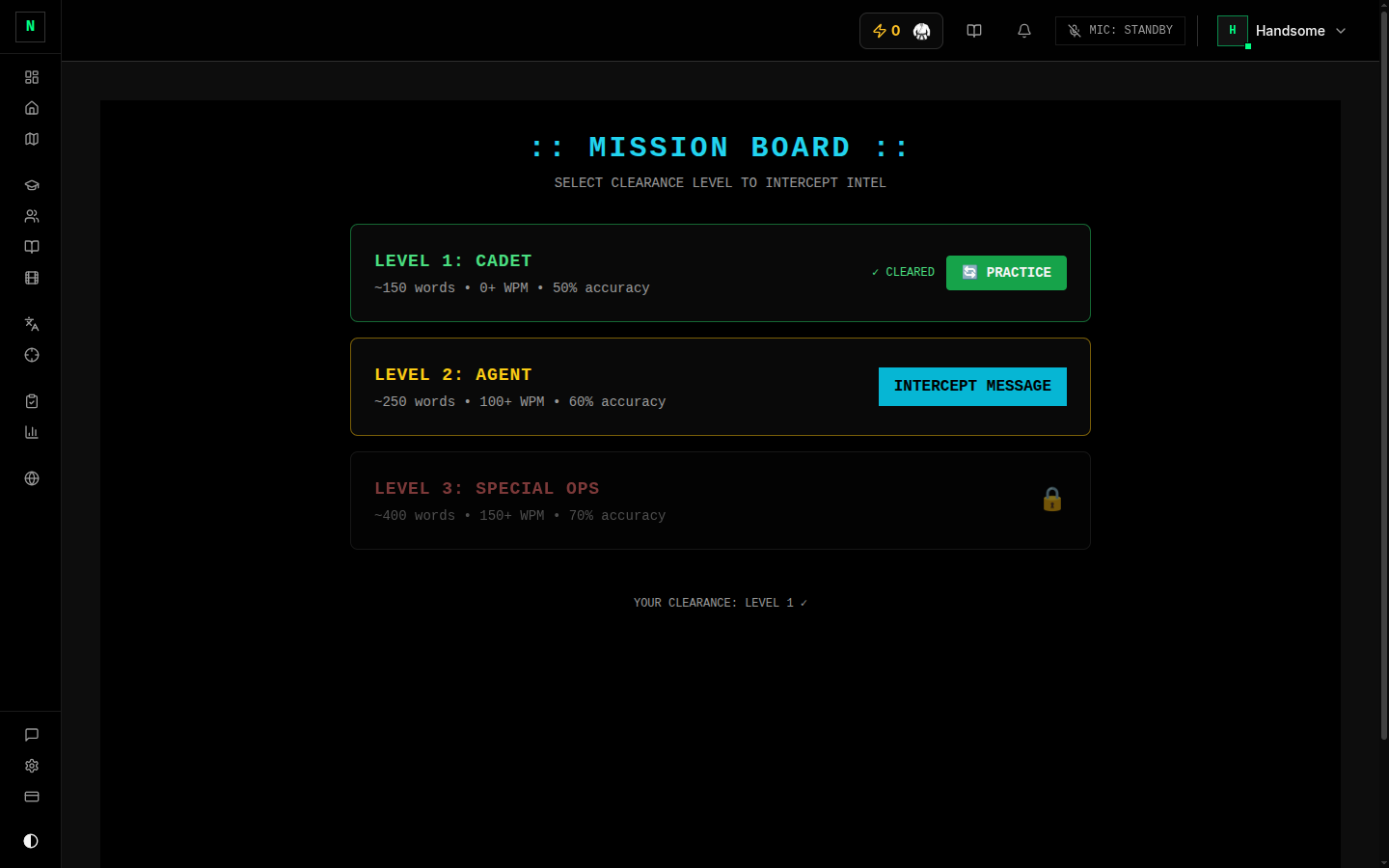This screenshot has width=1389, height=868.
Task: Click the YOUR CLEARANCE: LEVEL 1 text
Action: 721,603
